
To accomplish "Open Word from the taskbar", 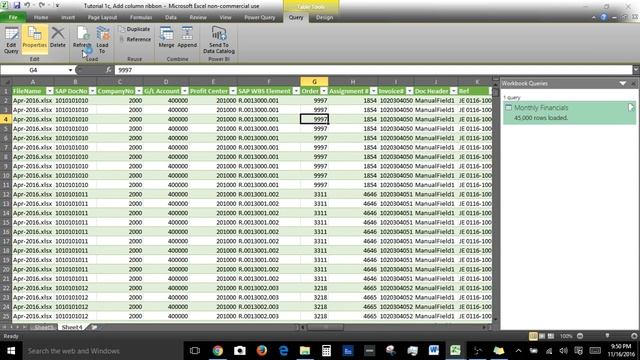I will 434,351.
